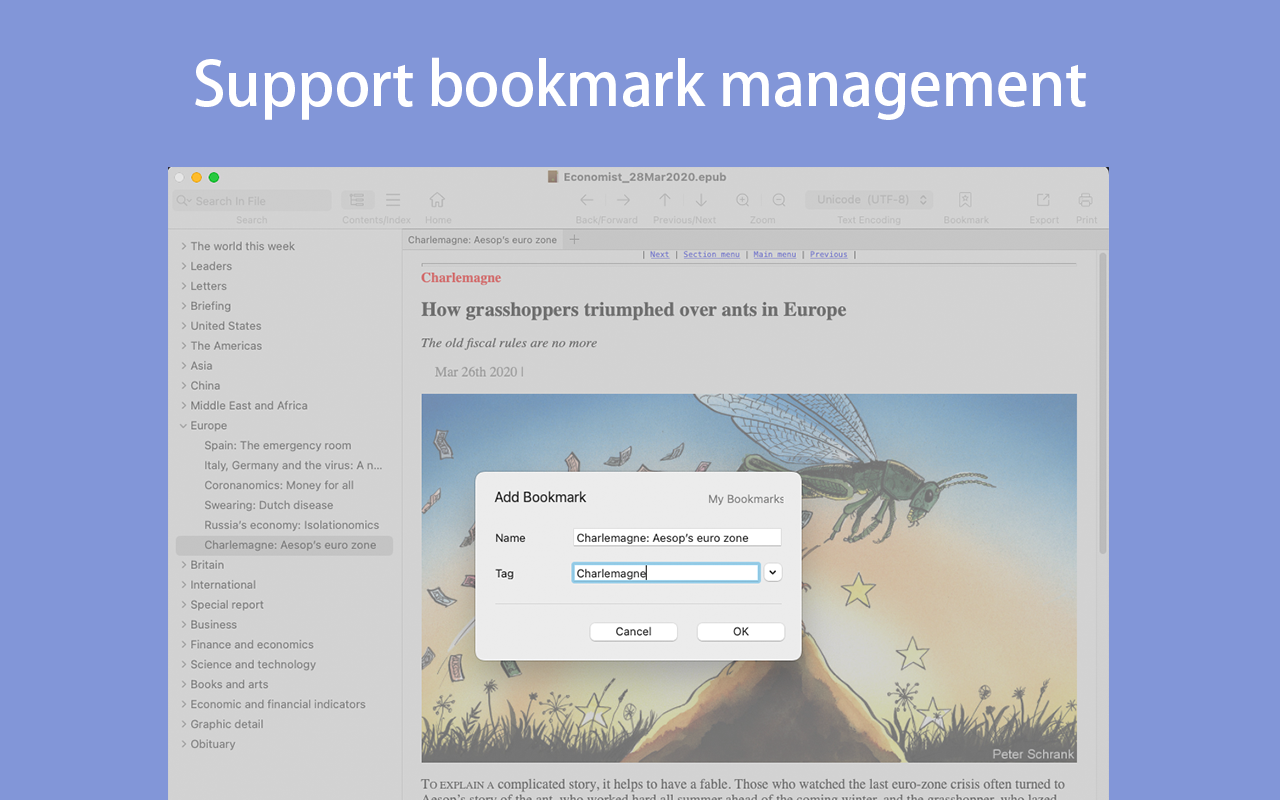Click the Zoom in magnifier icon
The image size is (1280, 800).
(743, 200)
